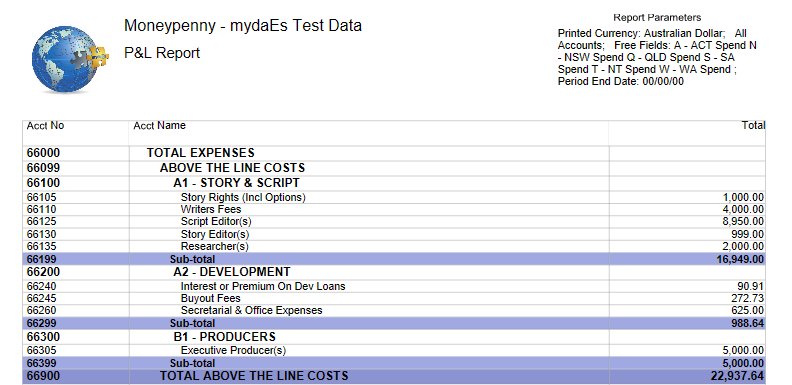
Task: Select the ABOVE THE LINE COSTS heading row
Action: pyautogui.click(x=394, y=168)
